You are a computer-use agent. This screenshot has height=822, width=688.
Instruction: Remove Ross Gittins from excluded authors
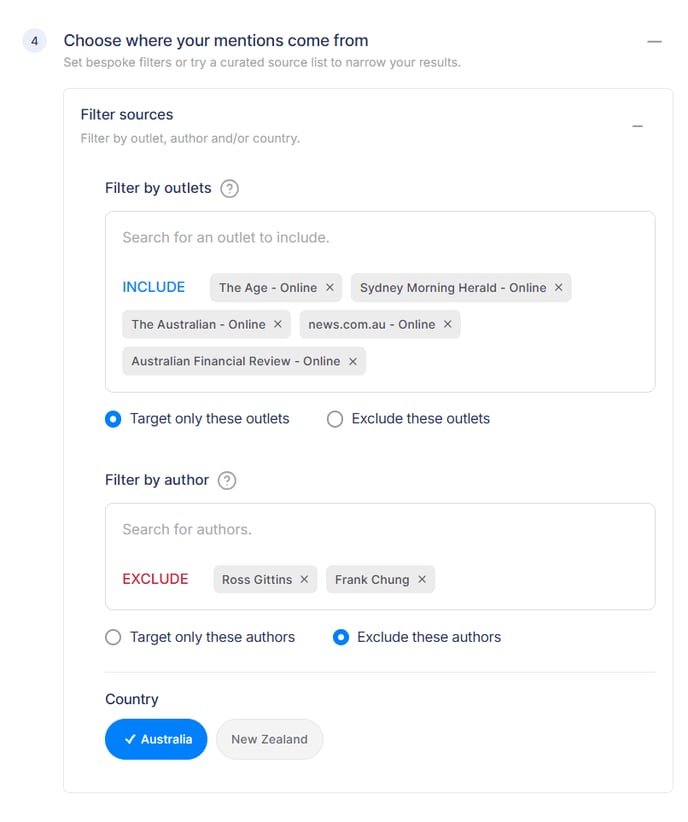(304, 580)
